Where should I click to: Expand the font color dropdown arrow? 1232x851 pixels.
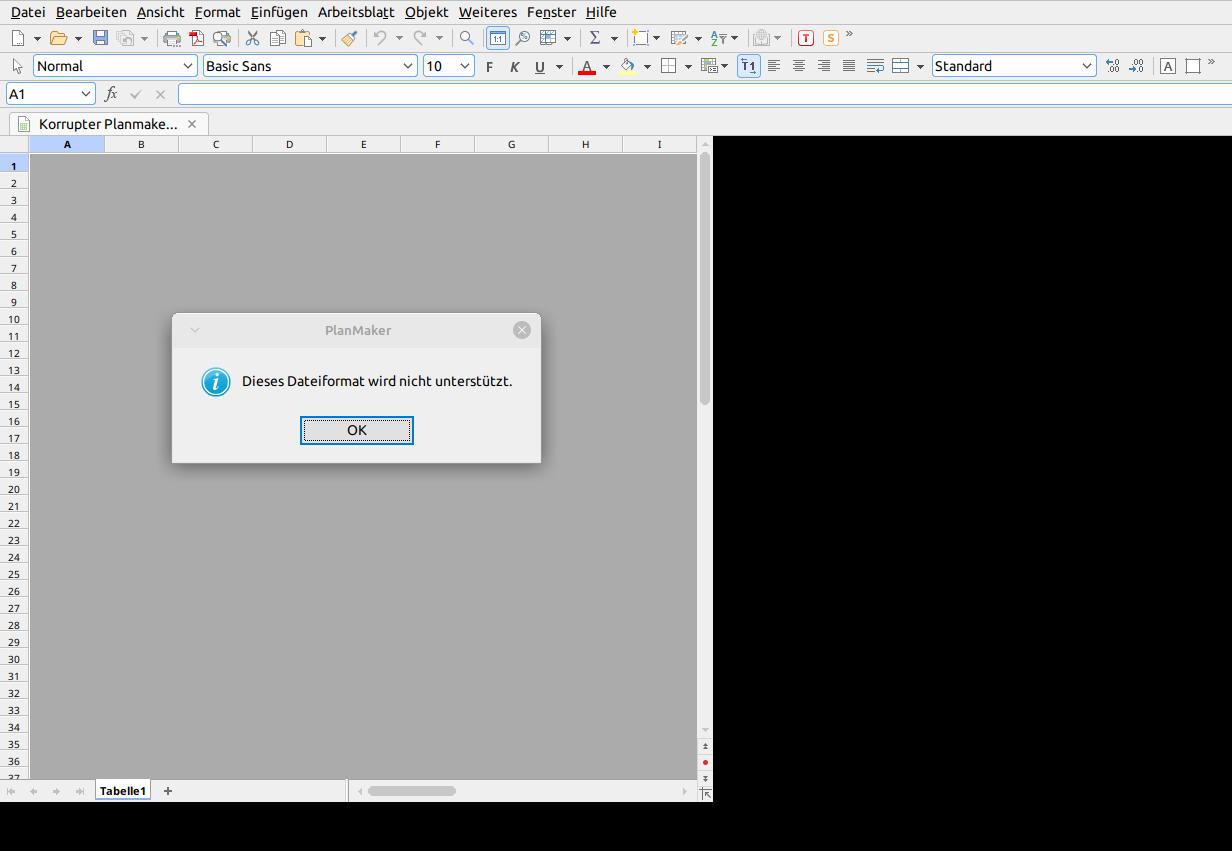[606, 67]
